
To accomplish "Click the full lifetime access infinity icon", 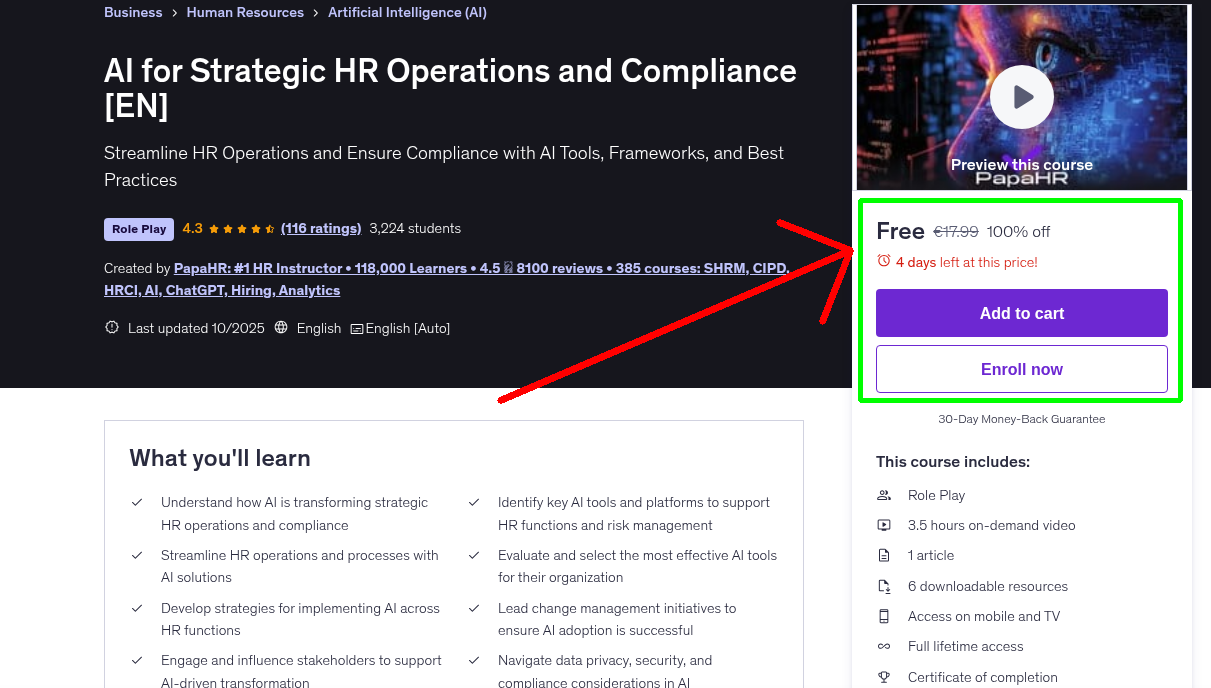I will [884, 646].
